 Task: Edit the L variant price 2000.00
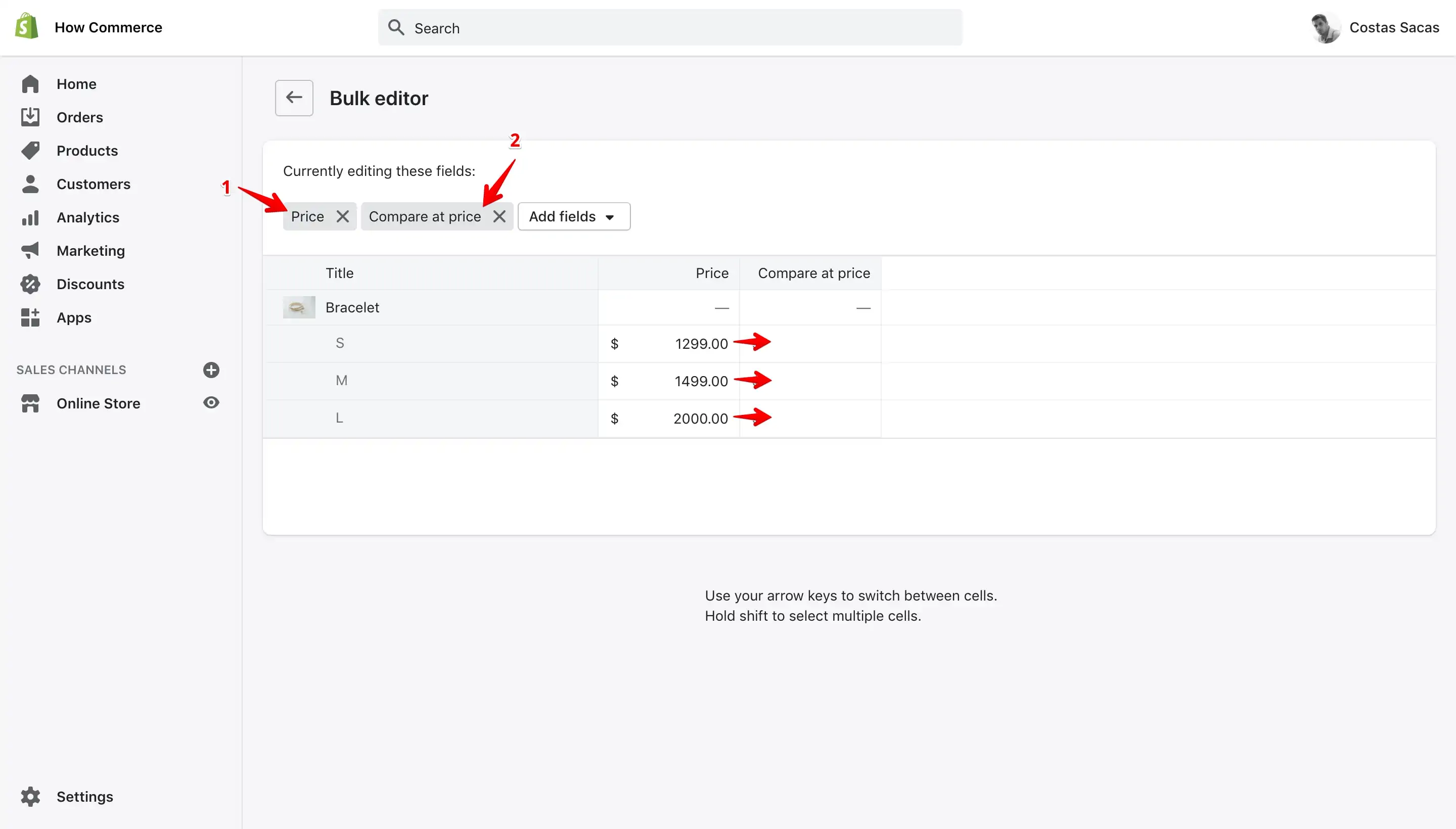tap(668, 419)
